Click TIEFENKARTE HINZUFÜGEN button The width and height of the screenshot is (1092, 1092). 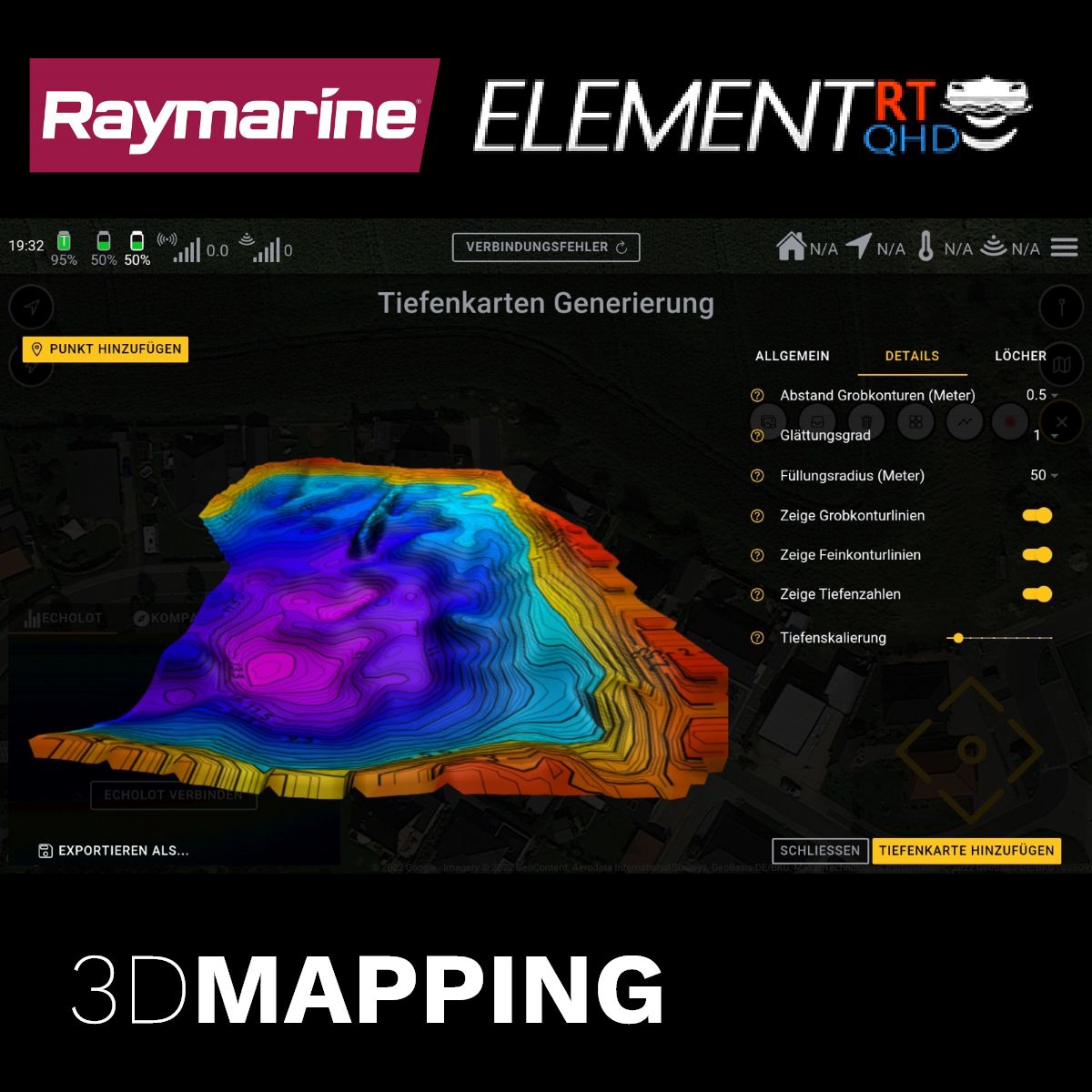[966, 851]
